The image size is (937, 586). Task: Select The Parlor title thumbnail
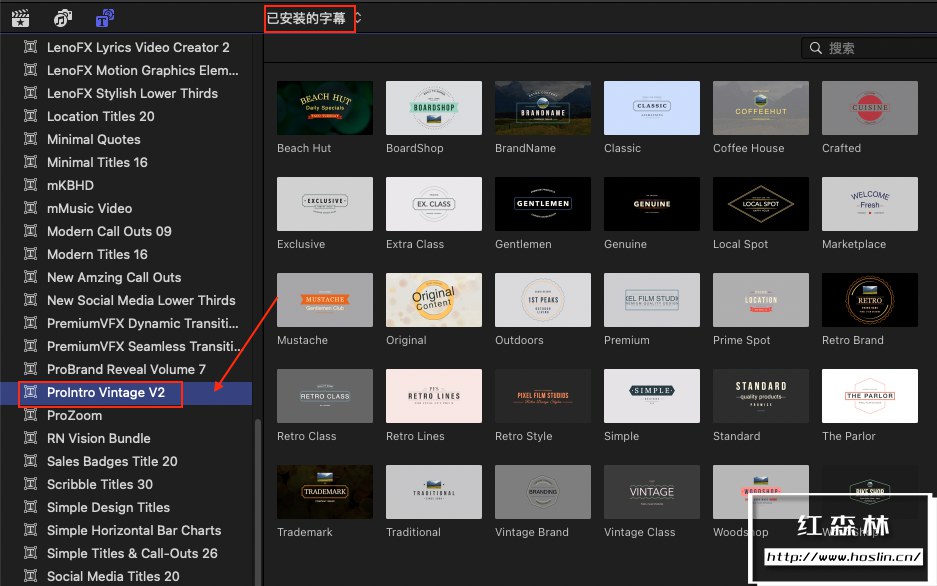tap(870, 396)
